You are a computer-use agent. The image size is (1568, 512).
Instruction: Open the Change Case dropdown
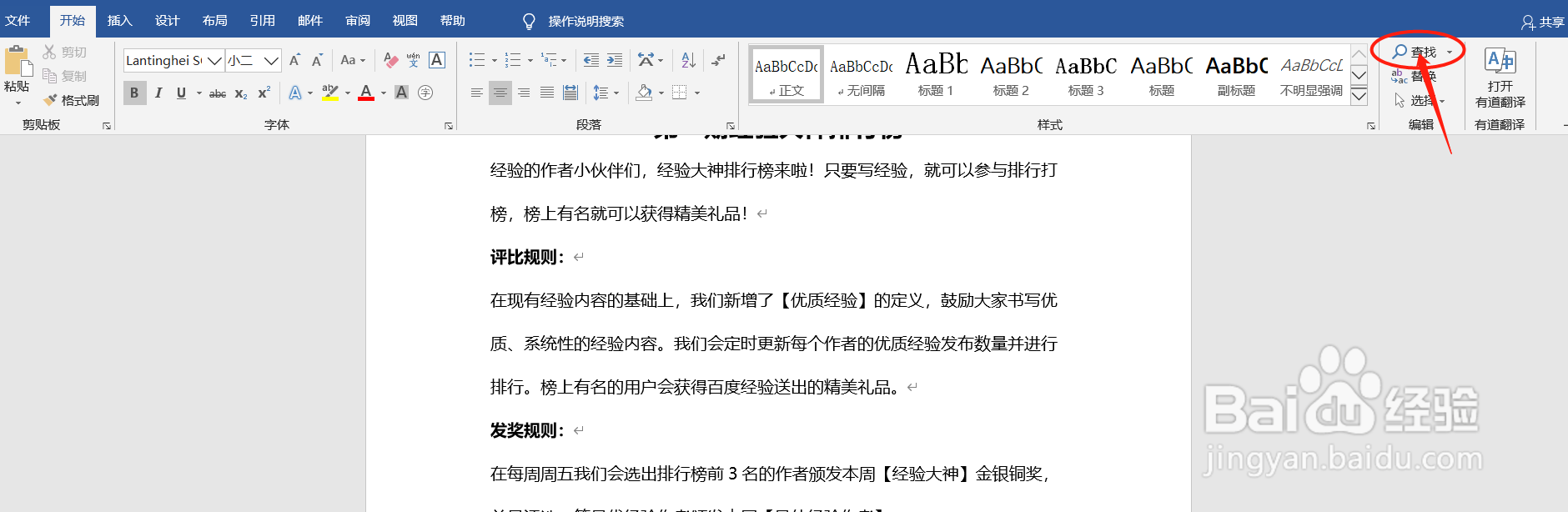(x=353, y=60)
